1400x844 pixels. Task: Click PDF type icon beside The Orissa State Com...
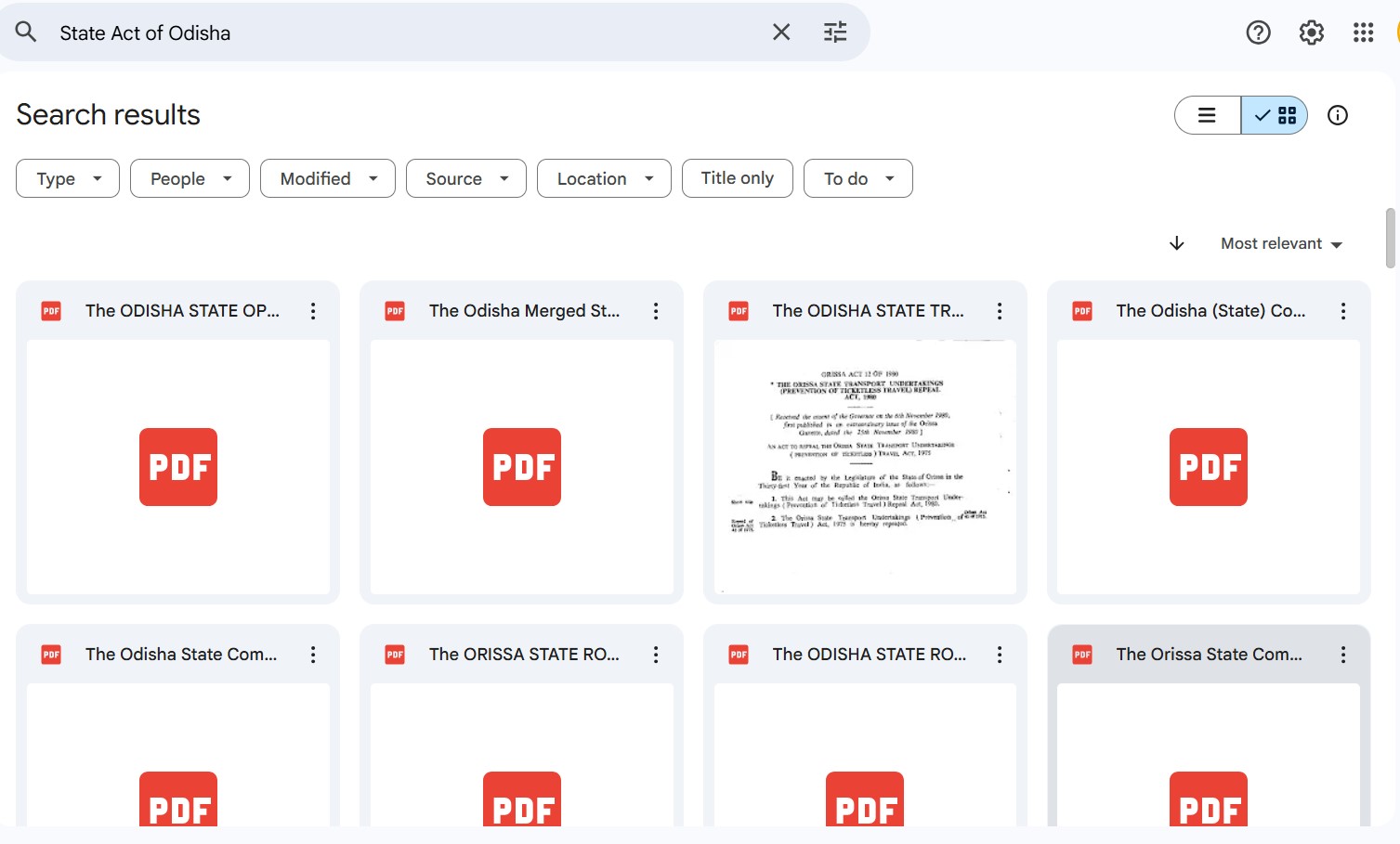(x=1082, y=655)
